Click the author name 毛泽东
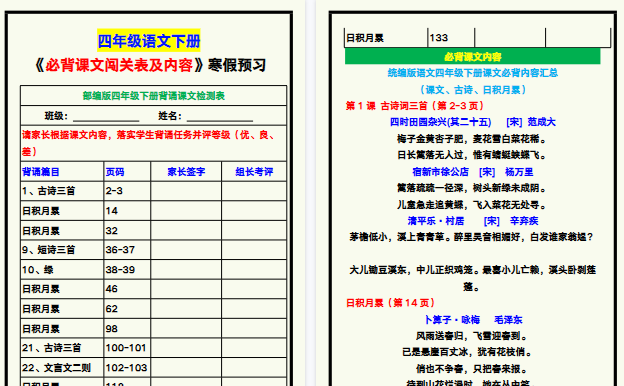The width and height of the screenshot is (624, 386). pyautogui.click(x=508, y=320)
